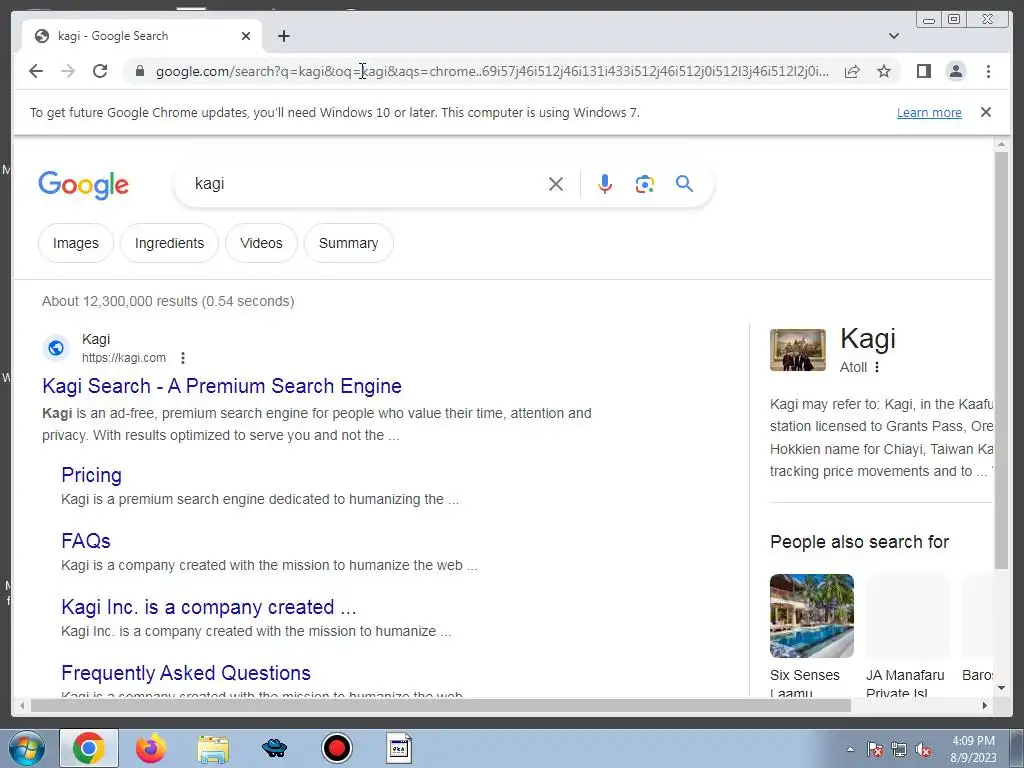Search by image with Google Lens
This screenshot has height=768, width=1024.
pos(645,184)
